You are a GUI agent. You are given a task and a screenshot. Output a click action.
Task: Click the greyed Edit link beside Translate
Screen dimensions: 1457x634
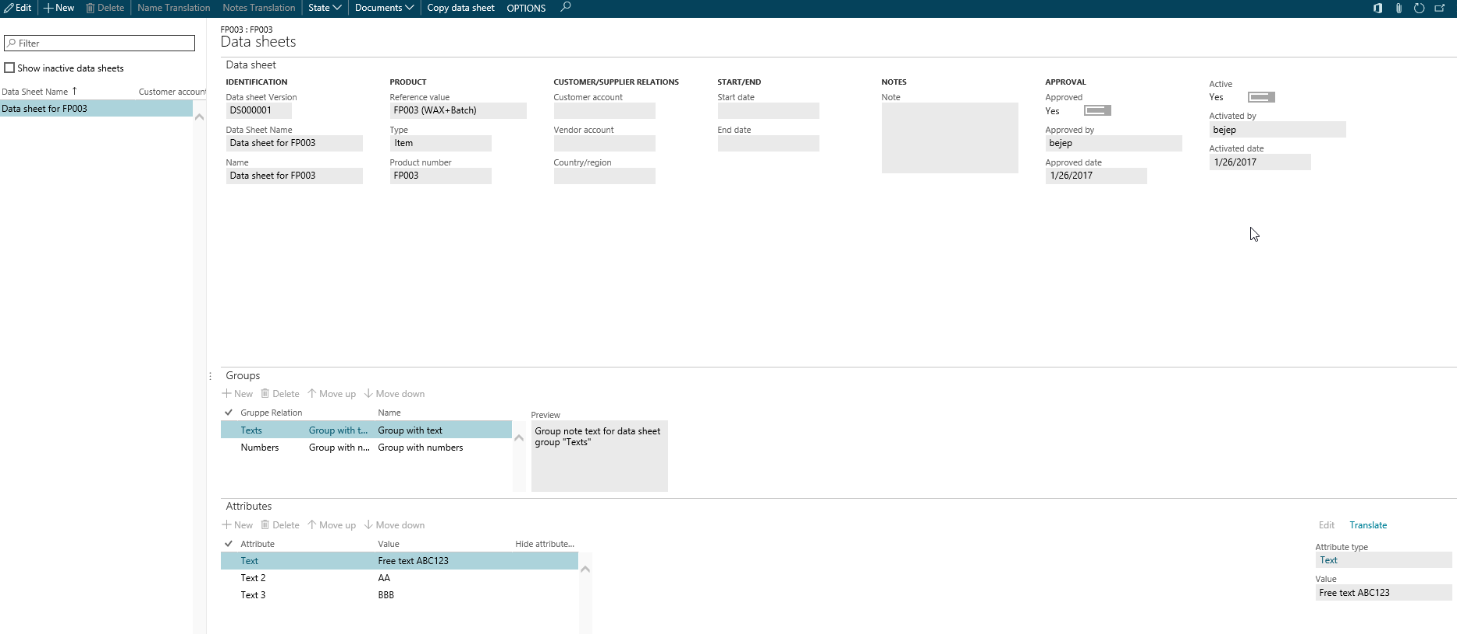click(1327, 525)
